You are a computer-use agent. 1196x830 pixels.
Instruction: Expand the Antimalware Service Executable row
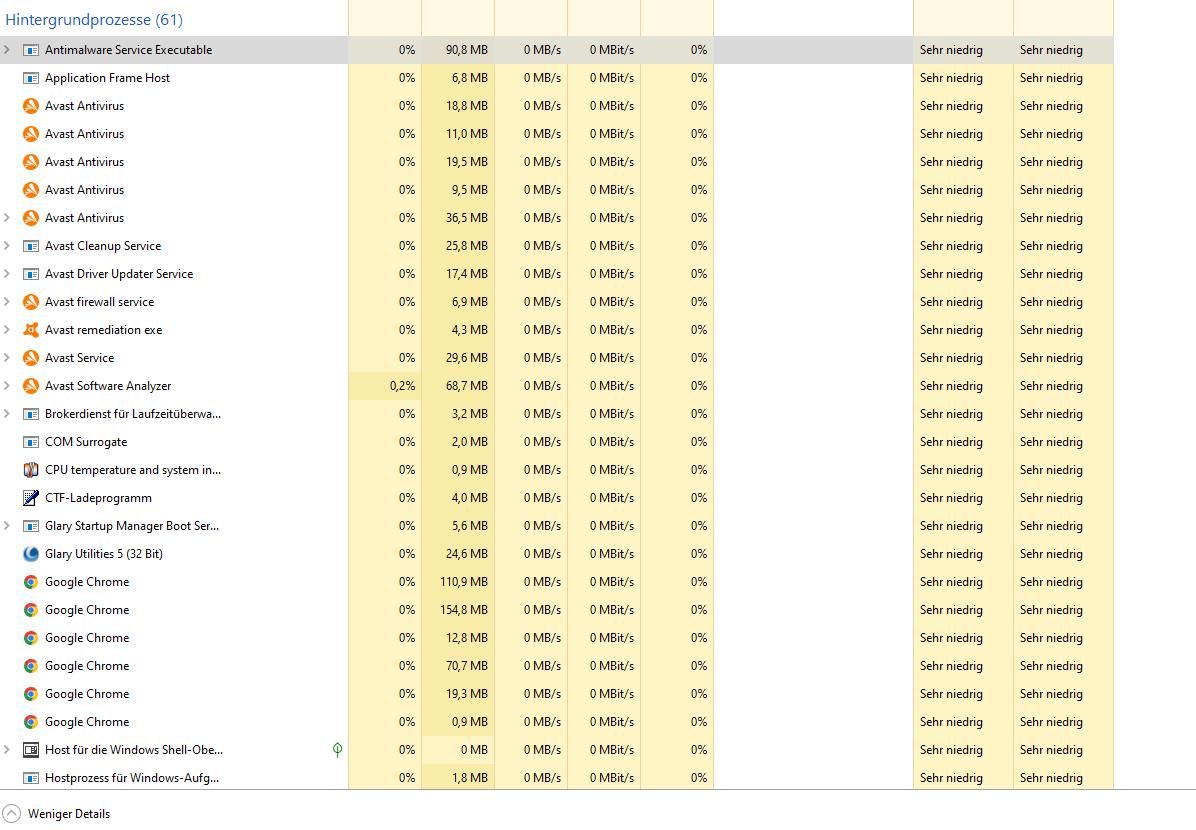(x=7, y=50)
